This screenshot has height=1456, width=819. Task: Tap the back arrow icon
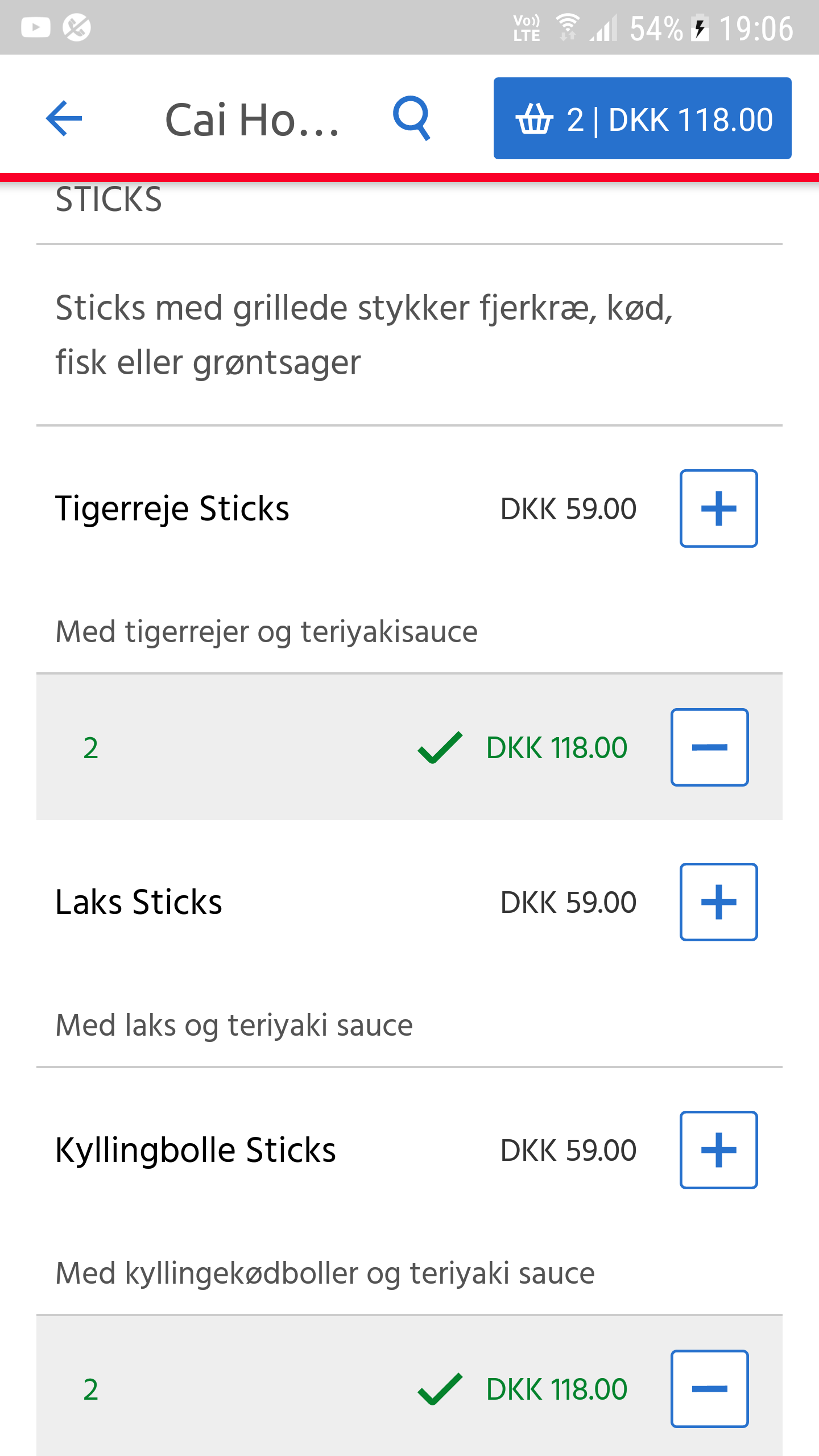pyautogui.click(x=64, y=118)
